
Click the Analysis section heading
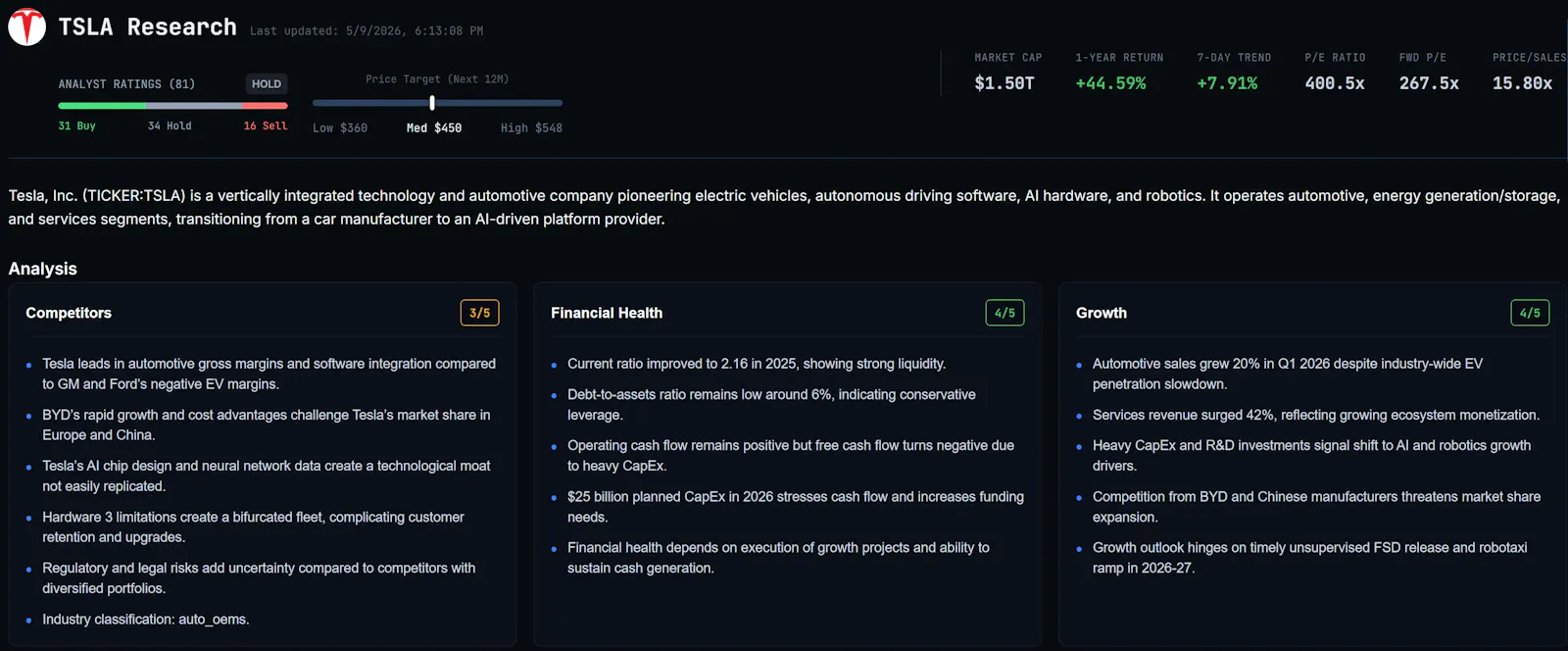[43, 269]
